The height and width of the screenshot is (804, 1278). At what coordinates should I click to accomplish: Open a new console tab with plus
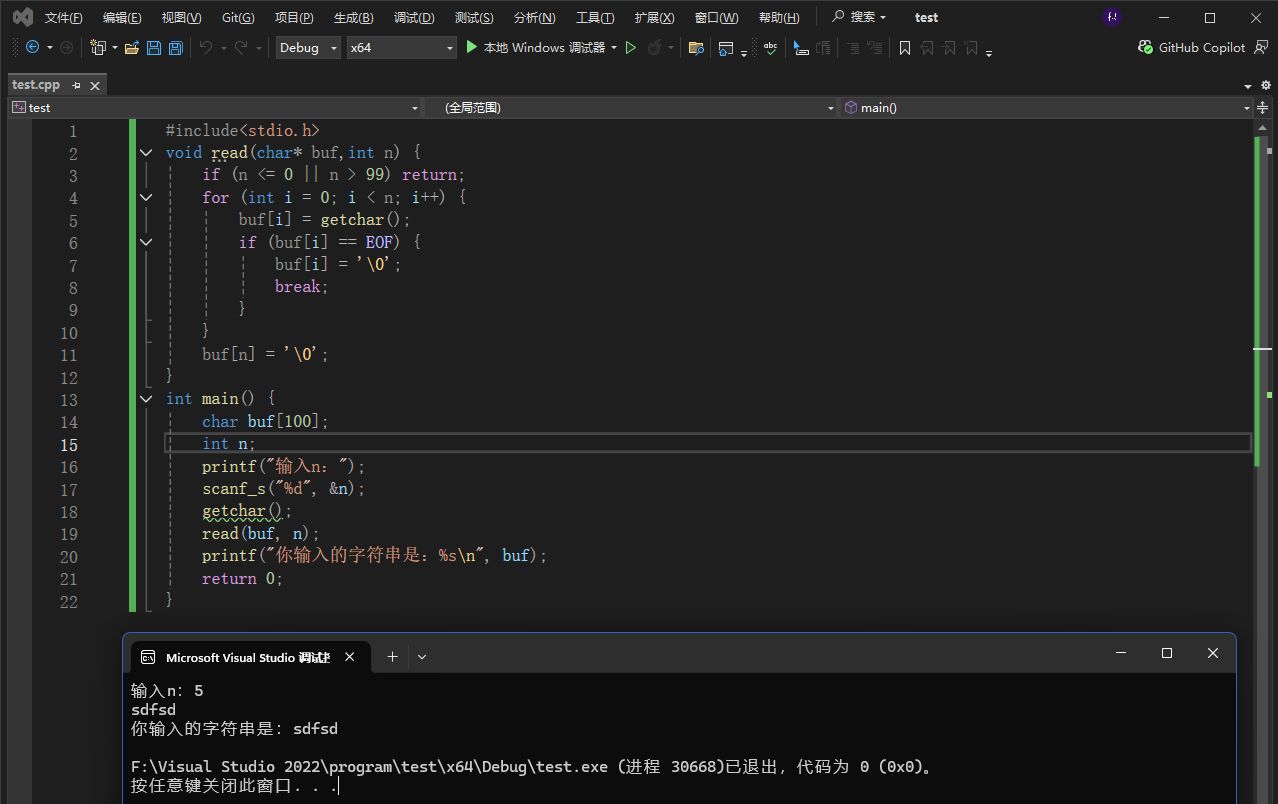pos(392,657)
